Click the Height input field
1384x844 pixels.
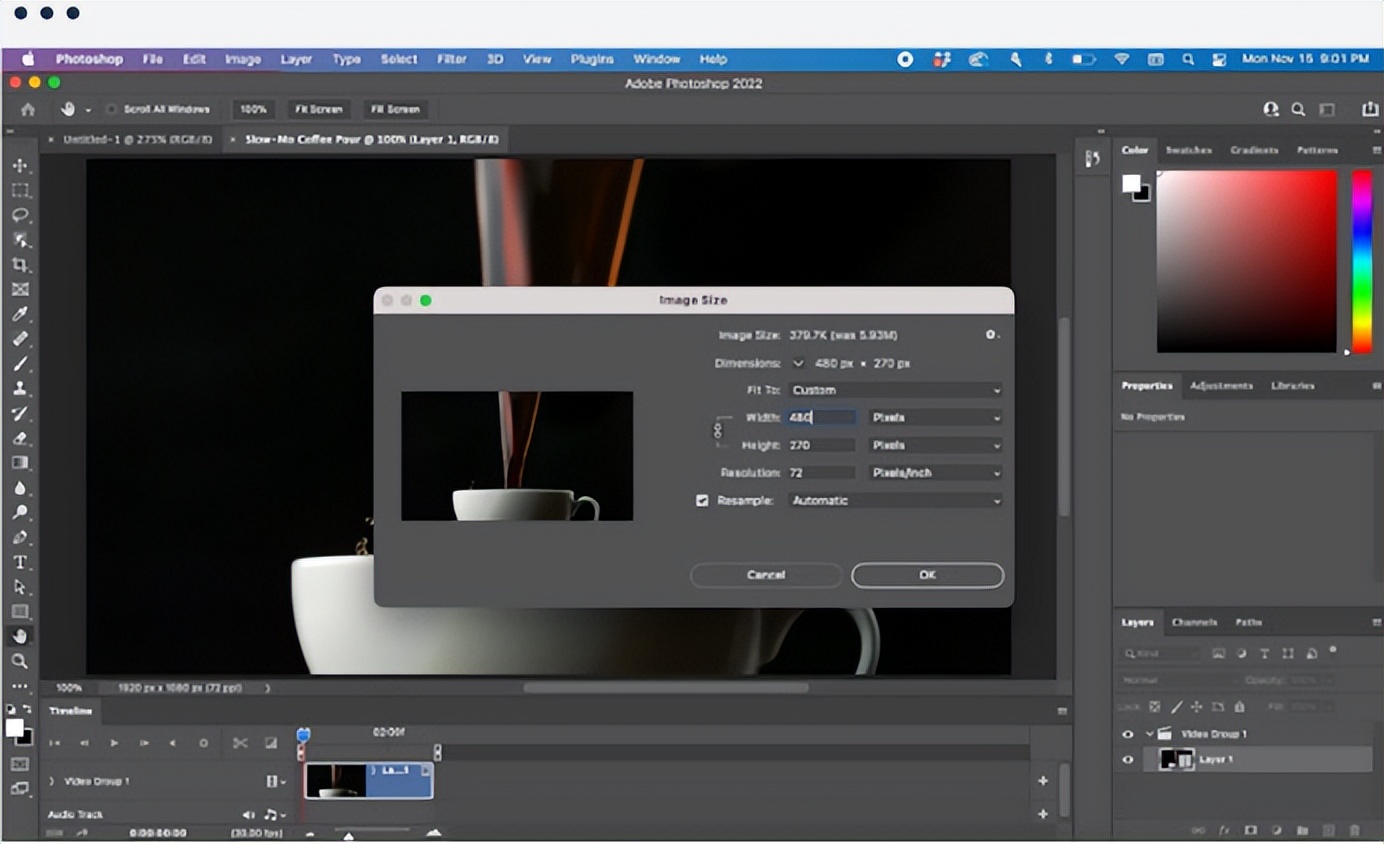[821, 445]
